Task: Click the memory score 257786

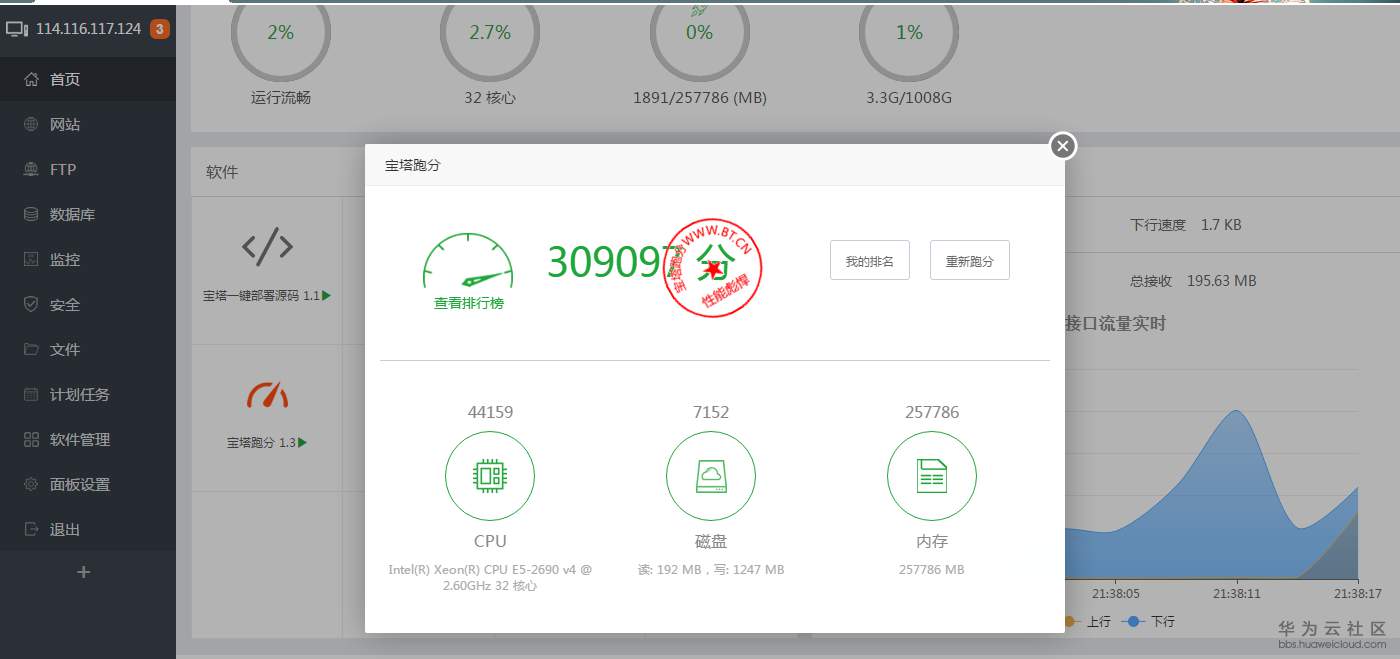Action: 931,412
